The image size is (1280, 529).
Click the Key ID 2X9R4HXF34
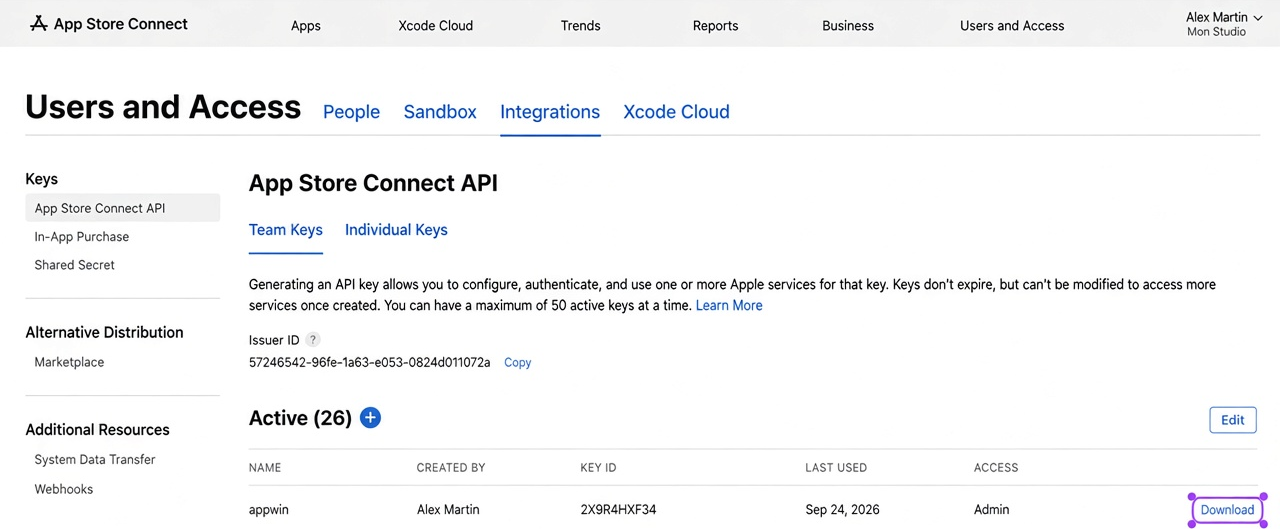click(x=619, y=510)
